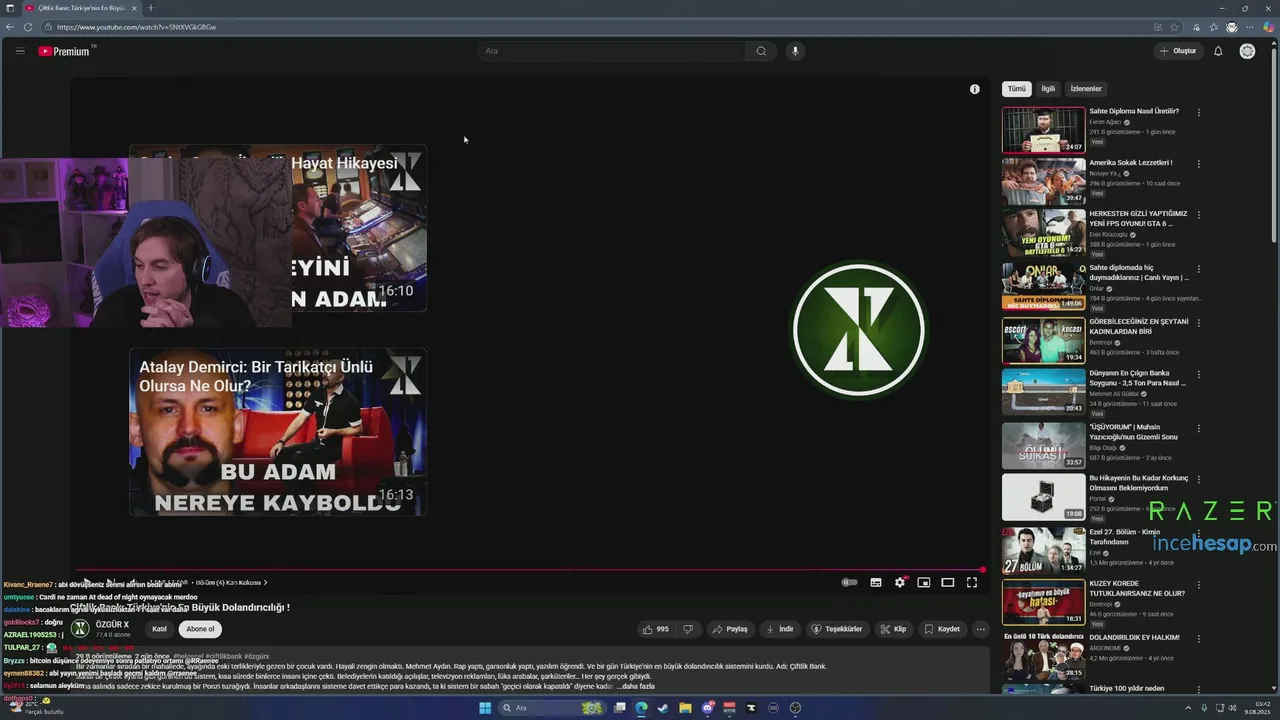Create a clip with Klip button
This screenshot has height=720, width=1280.
(893, 629)
